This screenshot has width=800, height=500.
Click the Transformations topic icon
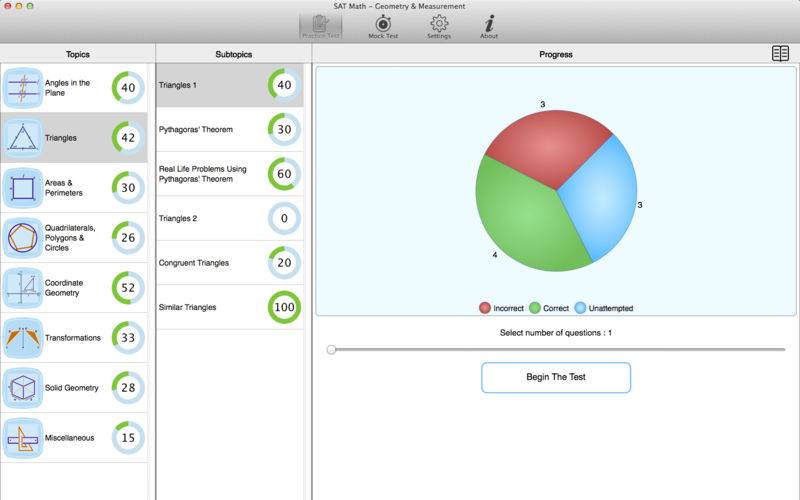[x=22, y=338]
